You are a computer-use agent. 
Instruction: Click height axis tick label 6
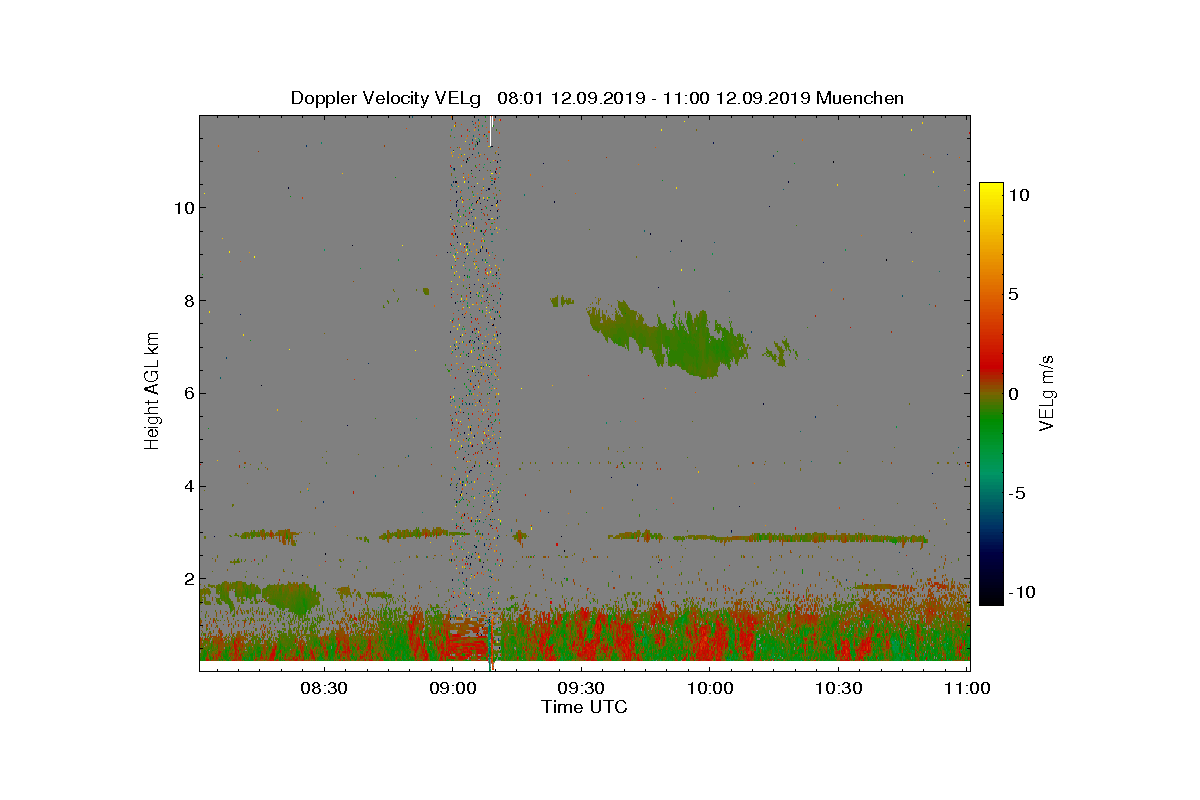187,393
